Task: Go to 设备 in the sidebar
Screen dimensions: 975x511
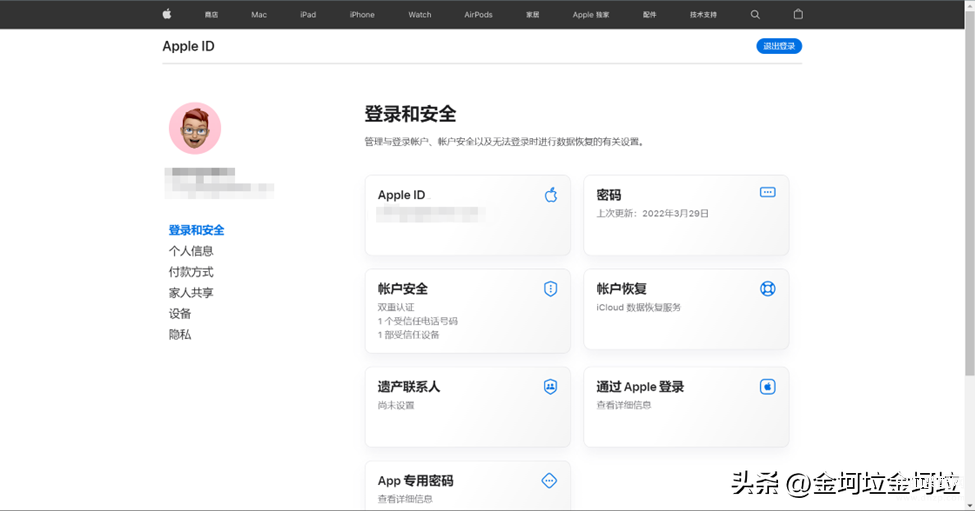Action: pyautogui.click(x=180, y=314)
